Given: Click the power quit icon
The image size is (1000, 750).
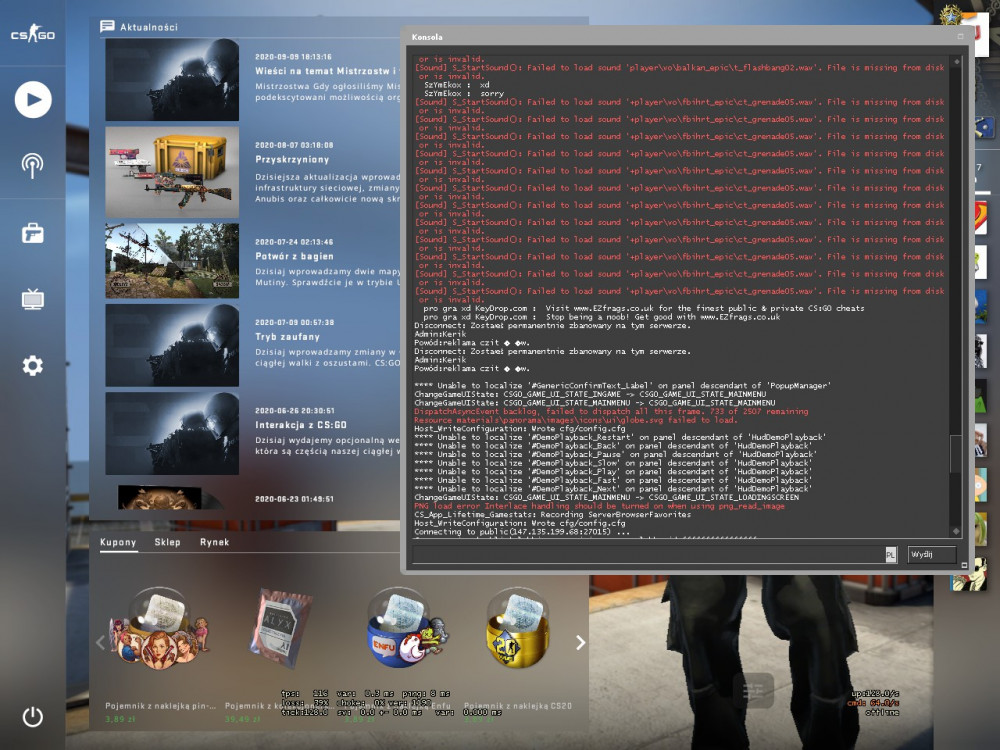Looking at the screenshot, I should point(33,716).
